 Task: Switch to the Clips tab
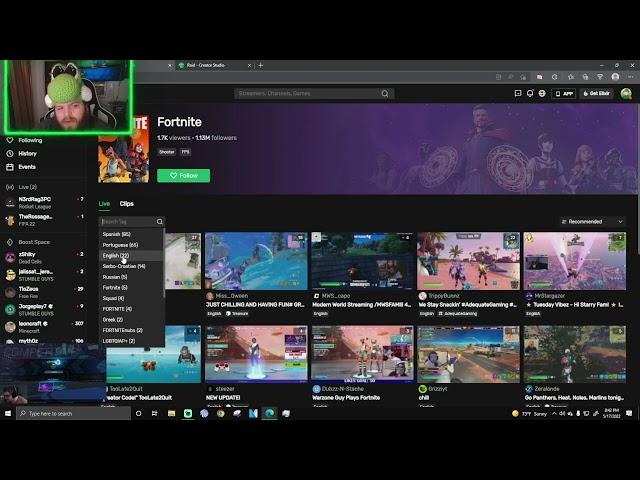pyautogui.click(x=127, y=204)
